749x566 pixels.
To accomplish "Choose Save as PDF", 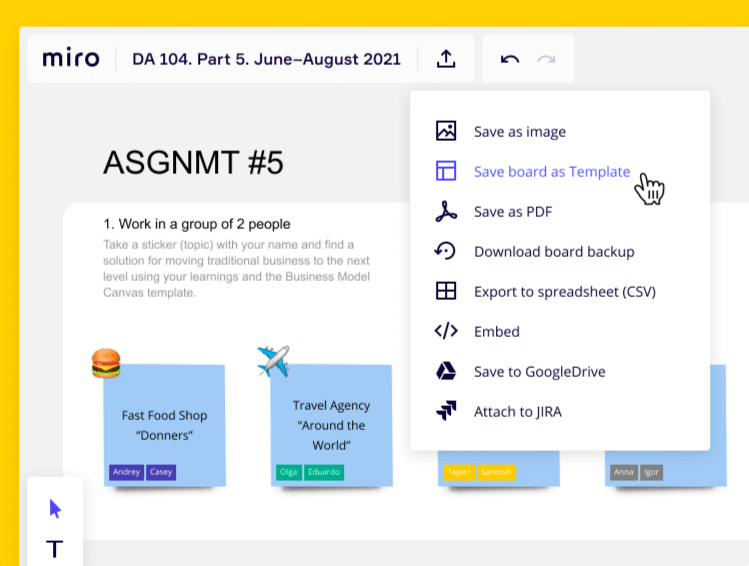I will tap(513, 212).
